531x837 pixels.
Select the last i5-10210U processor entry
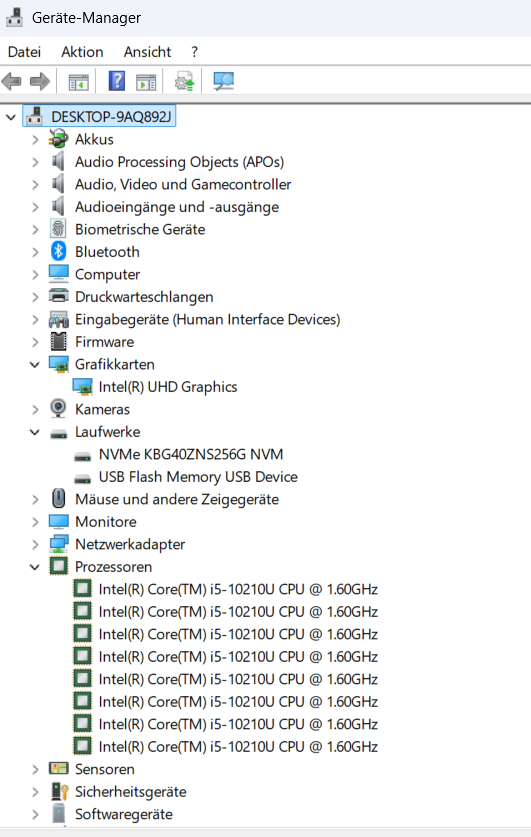click(x=238, y=746)
